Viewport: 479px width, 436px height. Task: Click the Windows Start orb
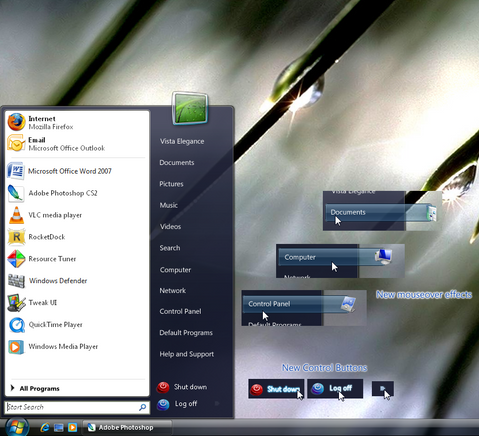(x=17, y=427)
